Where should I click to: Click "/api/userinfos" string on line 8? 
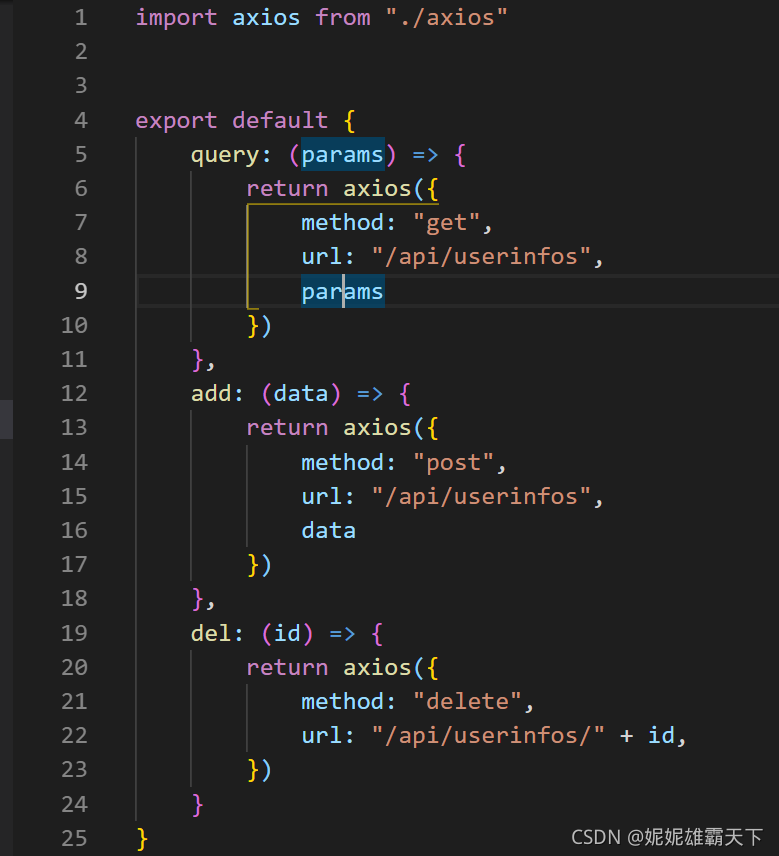pos(481,257)
